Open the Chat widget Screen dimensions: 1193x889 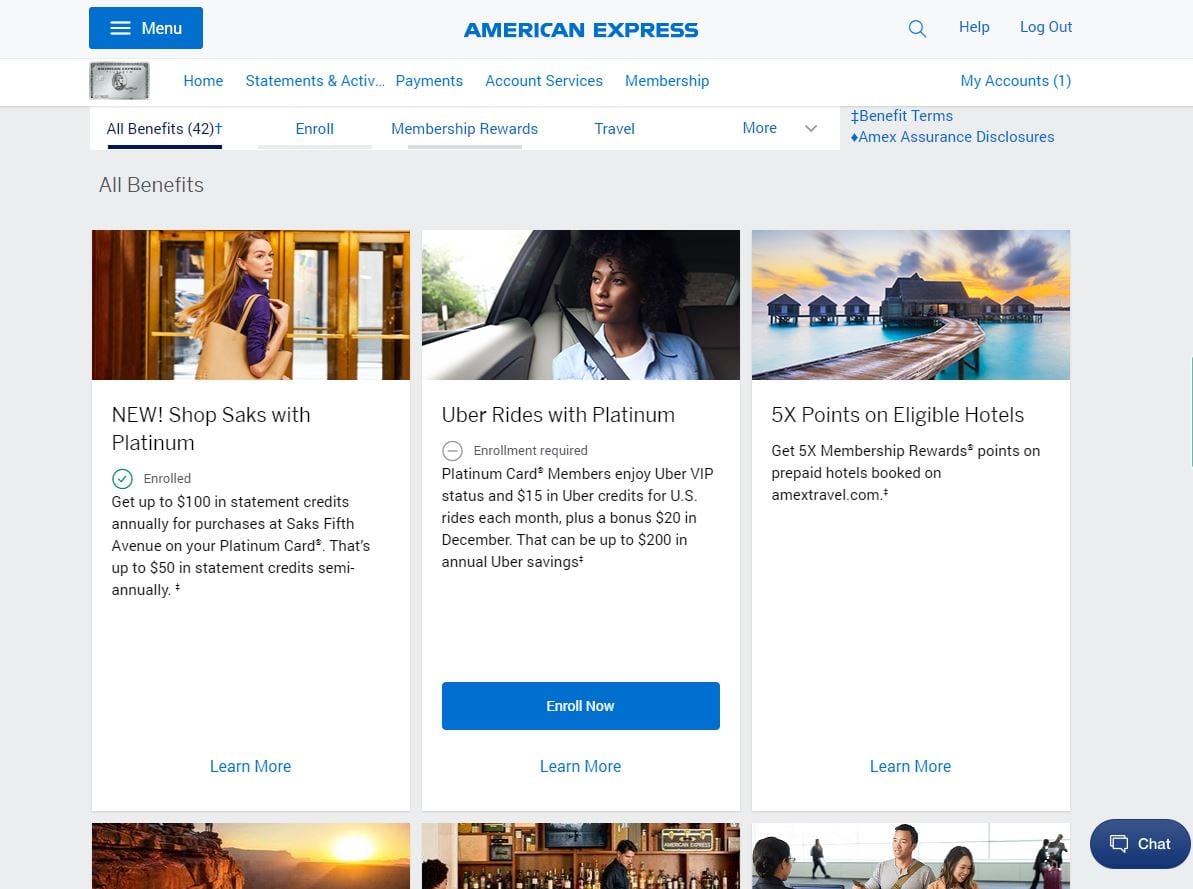[x=1139, y=843]
